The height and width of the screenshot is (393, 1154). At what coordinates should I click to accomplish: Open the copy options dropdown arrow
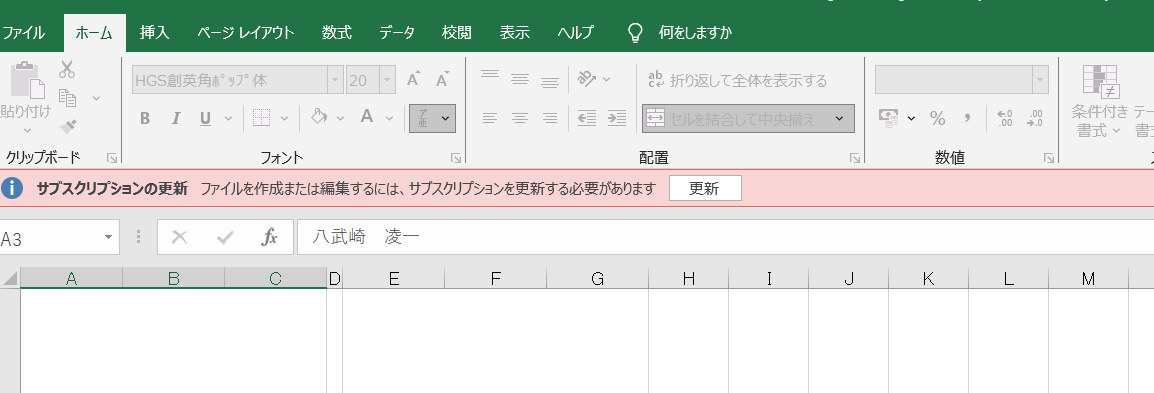[x=96, y=99]
